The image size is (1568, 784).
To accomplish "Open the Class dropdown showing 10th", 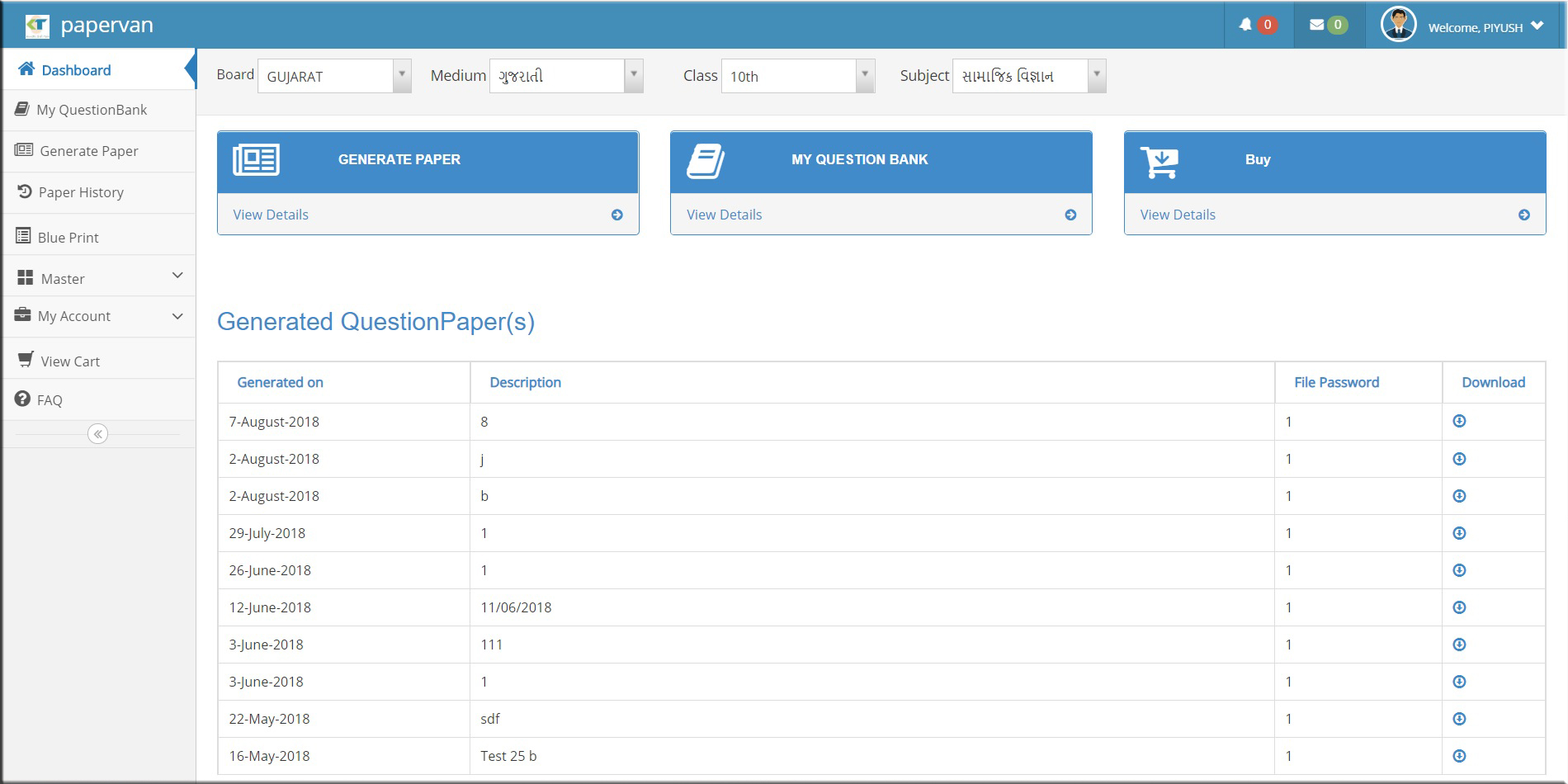I will click(797, 77).
